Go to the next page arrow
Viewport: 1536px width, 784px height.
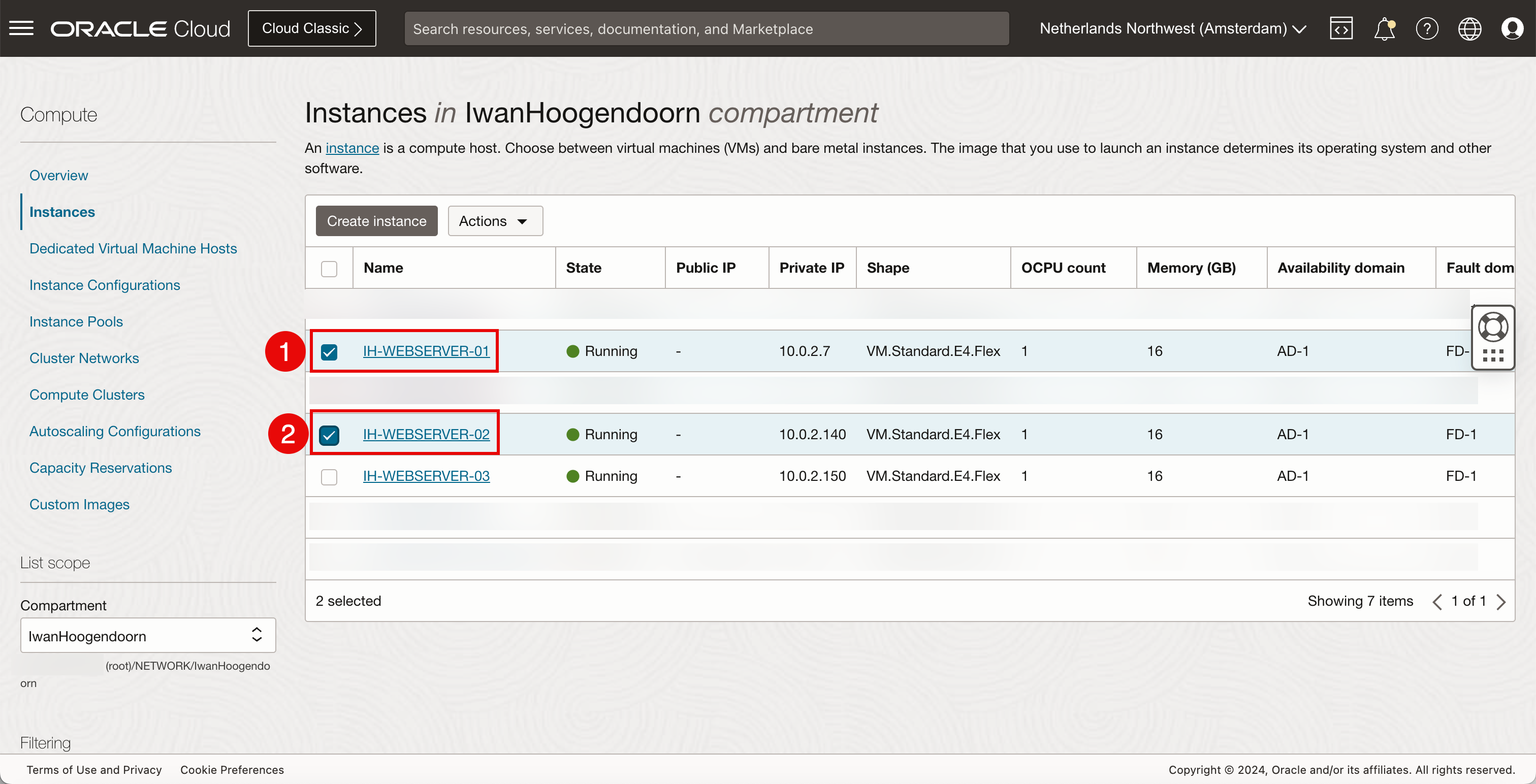tap(1501, 602)
